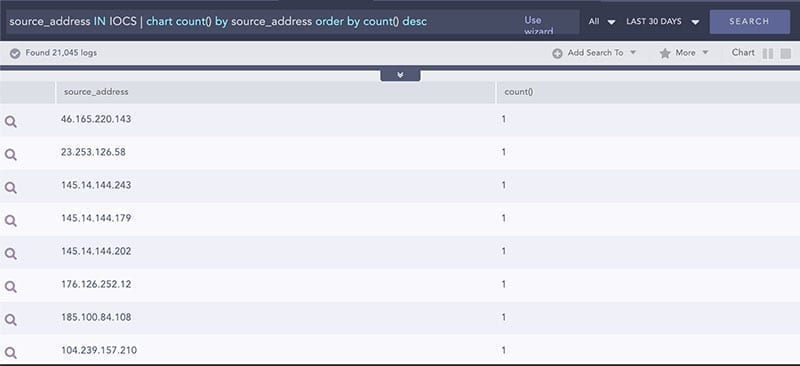The width and height of the screenshot is (800, 366).
Task: Sort by the count() column header
Action: pyautogui.click(x=648, y=92)
